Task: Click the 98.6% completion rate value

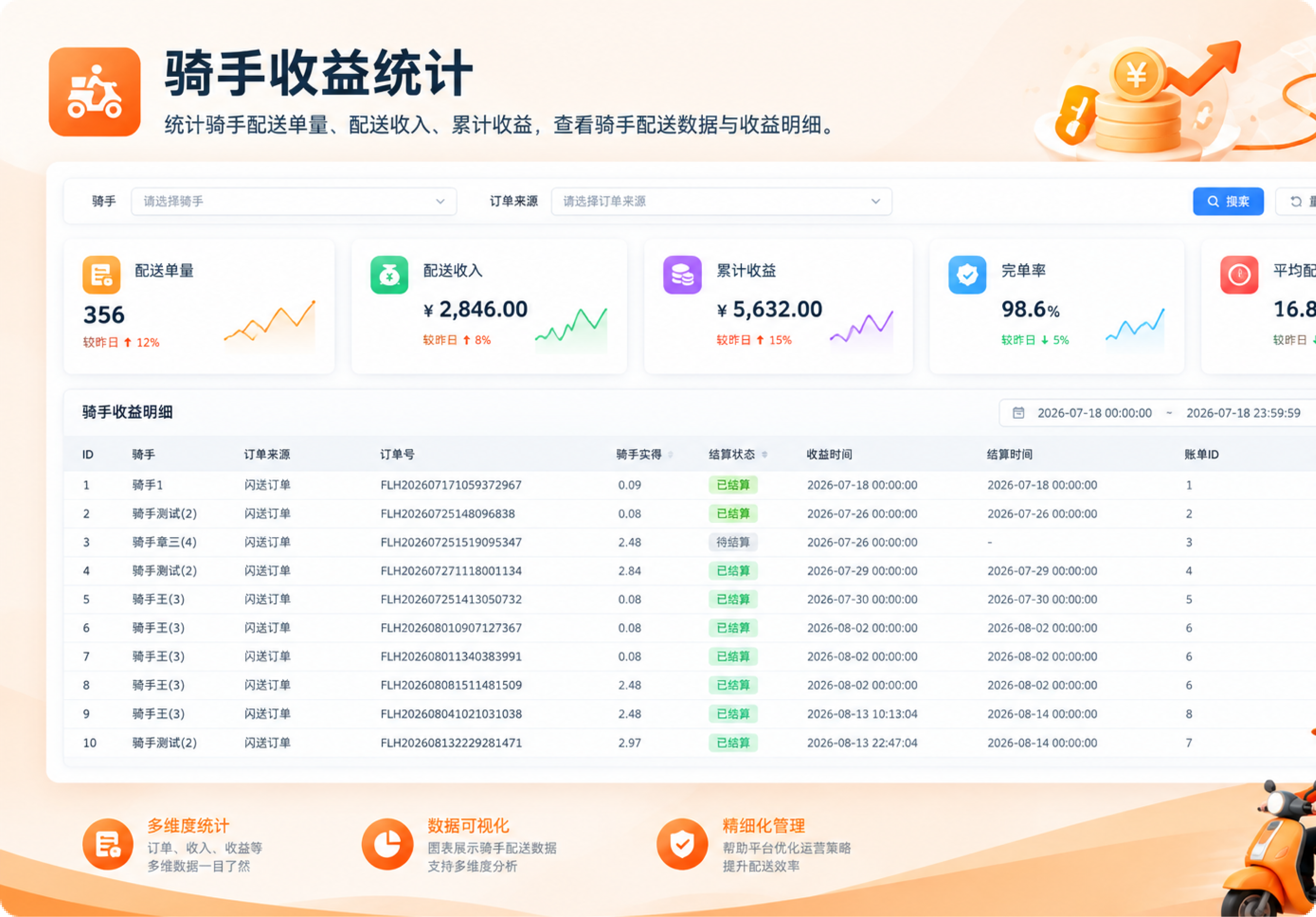Action: (1030, 310)
